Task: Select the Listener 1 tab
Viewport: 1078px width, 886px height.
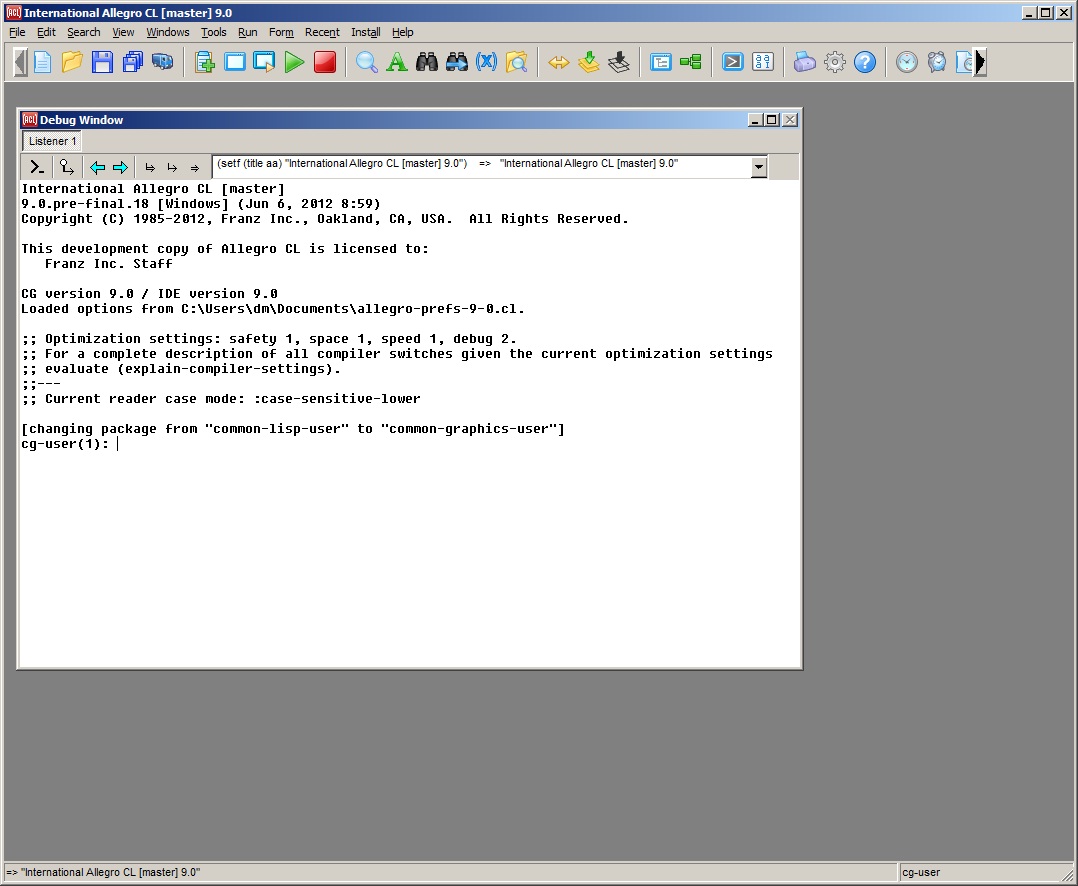Action: [x=52, y=141]
